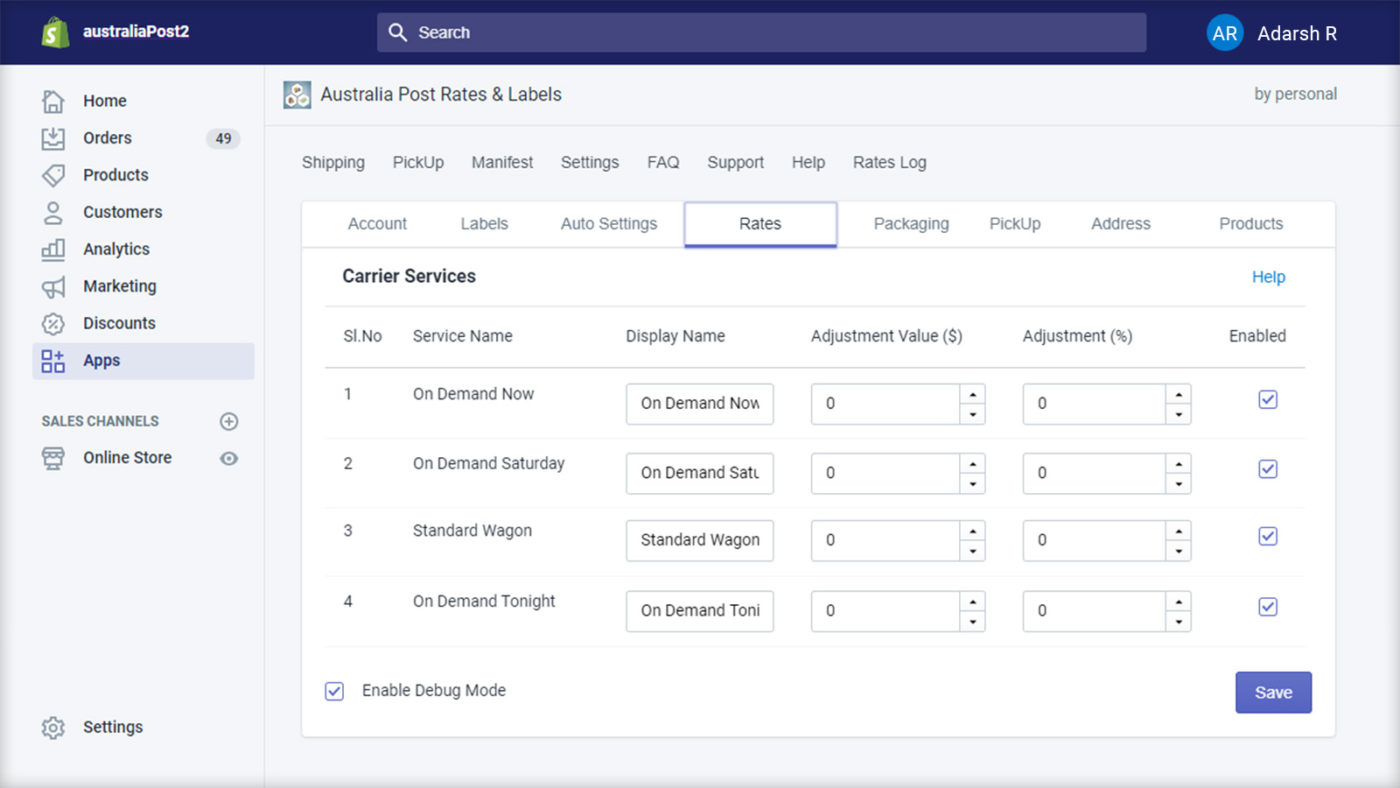This screenshot has width=1400, height=788.
Task: Click the Australia Post app logo icon
Action: (297, 95)
